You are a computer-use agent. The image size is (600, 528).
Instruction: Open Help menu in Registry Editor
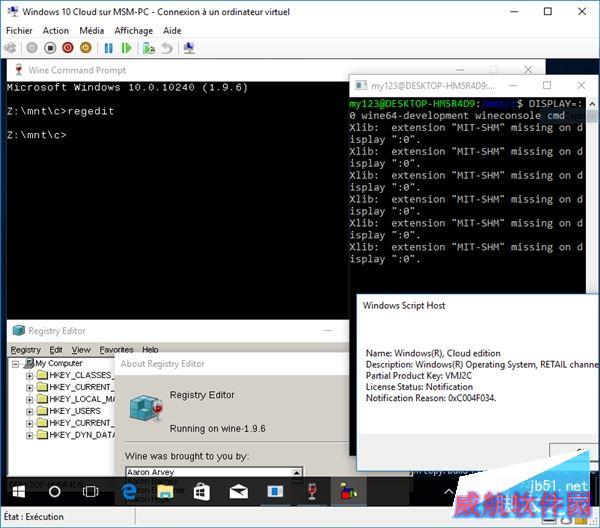150,350
